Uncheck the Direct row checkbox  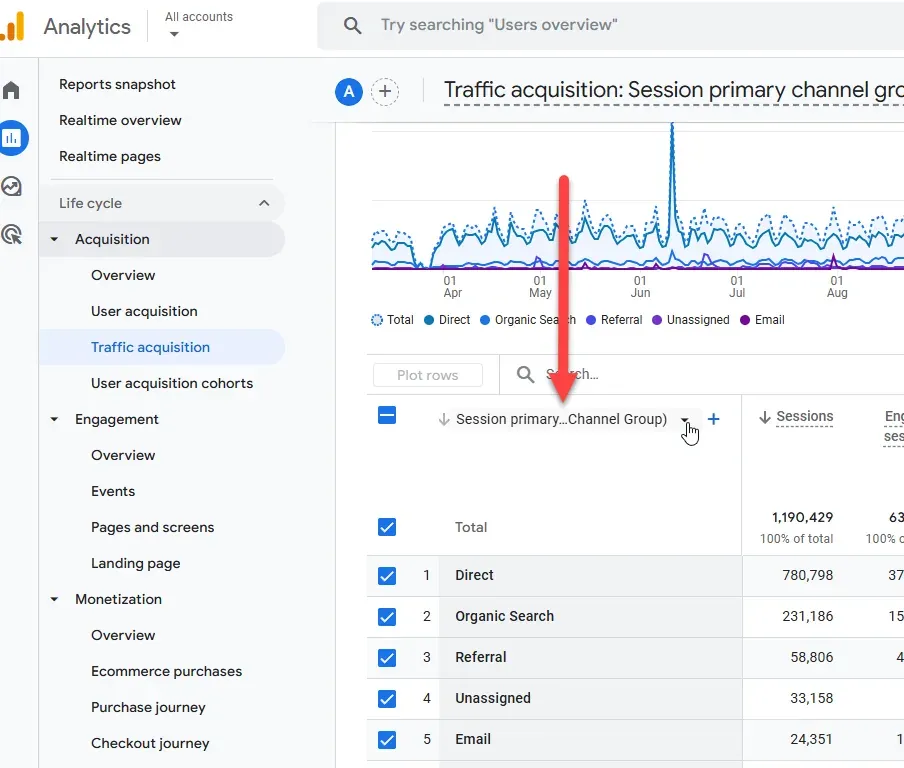pyautogui.click(x=387, y=575)
